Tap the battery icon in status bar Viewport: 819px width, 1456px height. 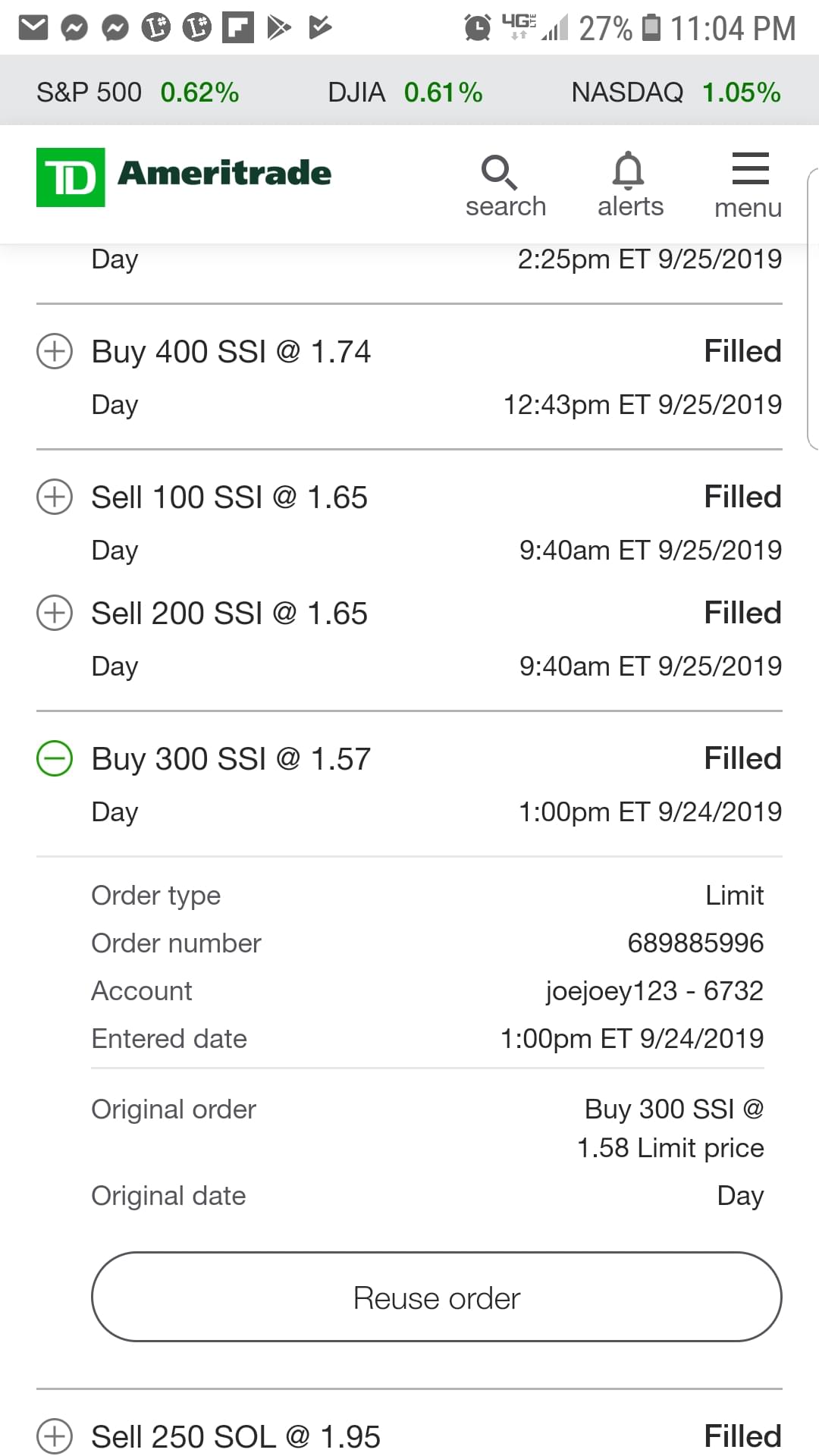pyautogui.click(x=651, y=28)
